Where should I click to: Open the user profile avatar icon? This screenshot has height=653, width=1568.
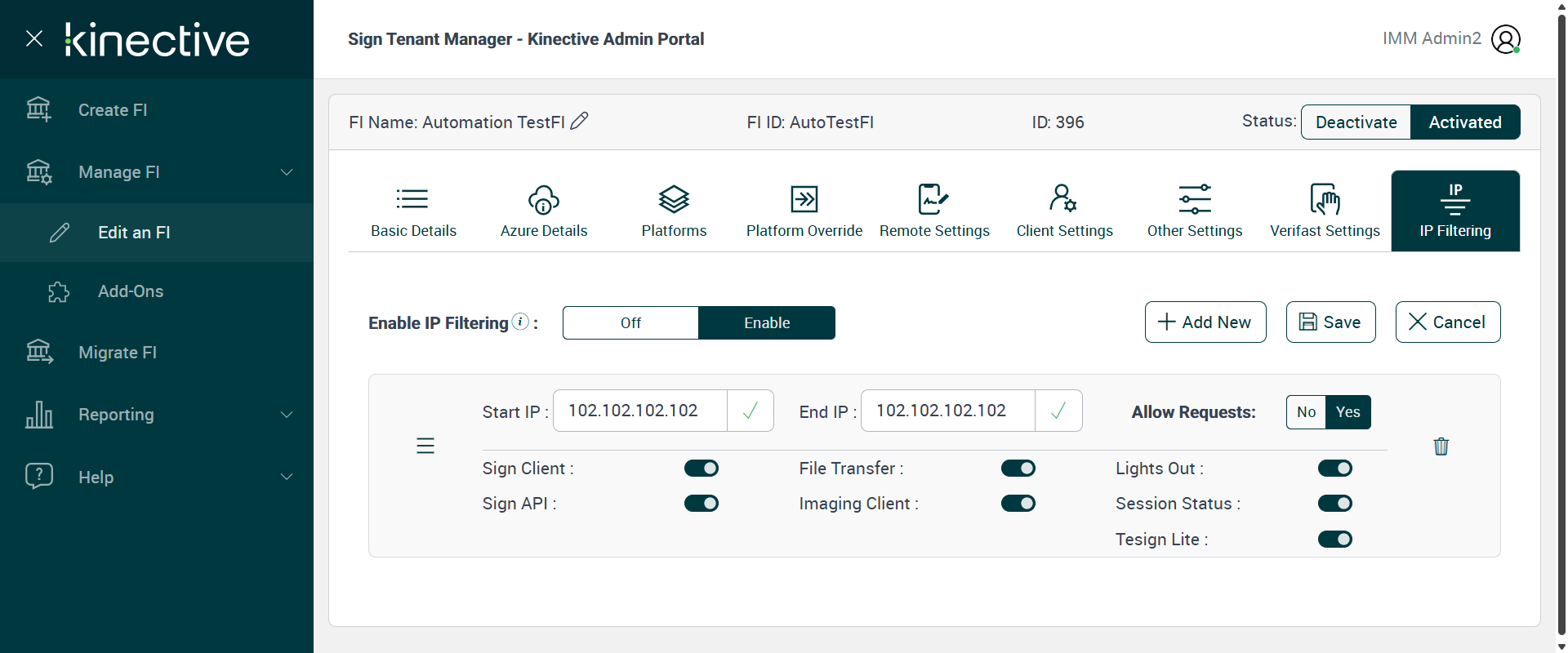click(1505, 39)
